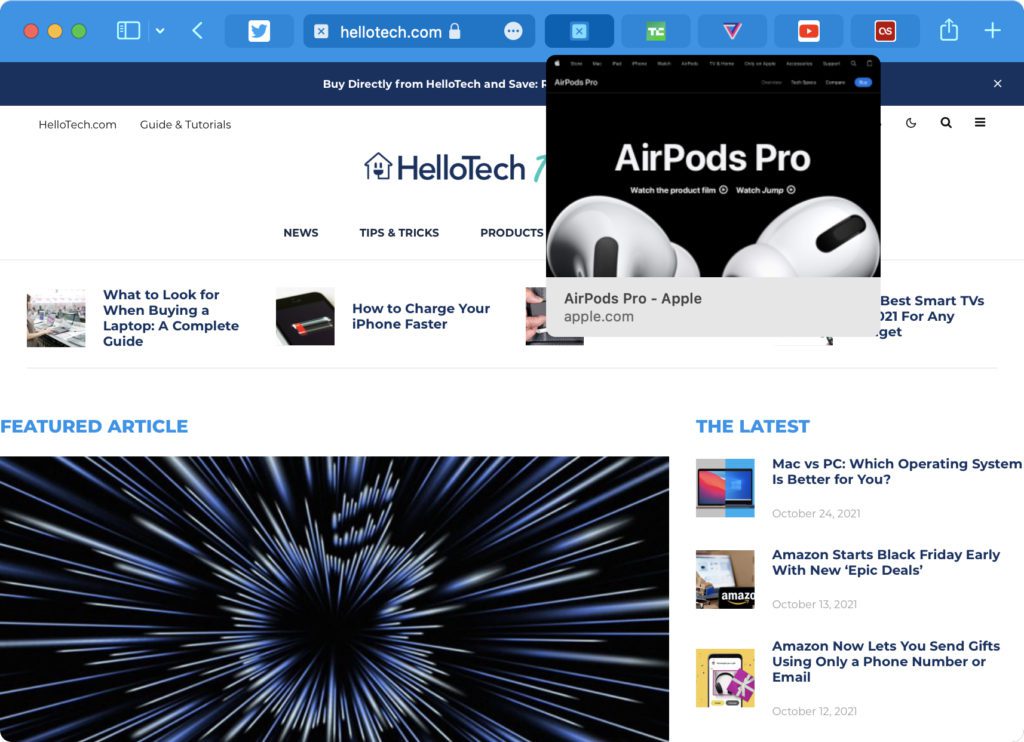Click the Amazon box thumbnail
This screenshot has height=742, width=1024.
[725, 579]
